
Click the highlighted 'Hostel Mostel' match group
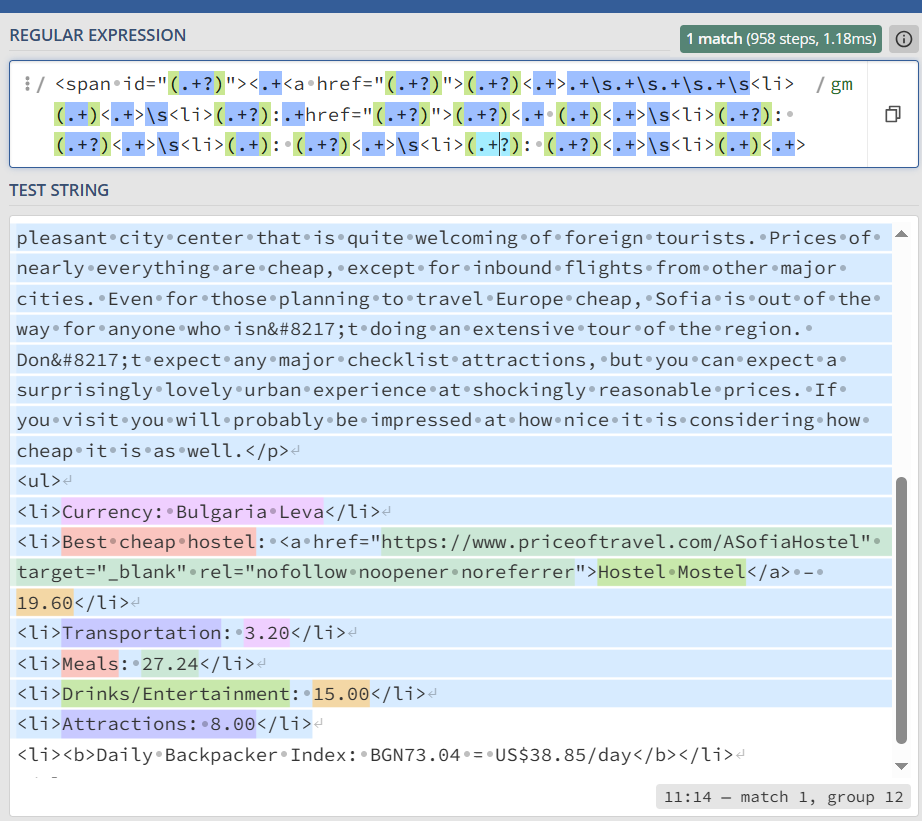671,572
